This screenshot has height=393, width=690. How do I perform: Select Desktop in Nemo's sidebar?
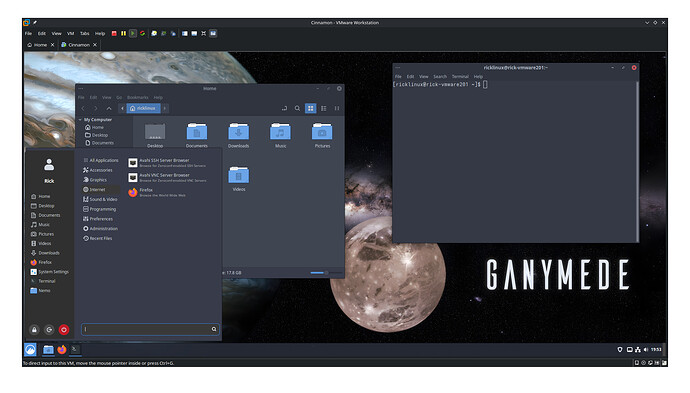tap(96, 135)
